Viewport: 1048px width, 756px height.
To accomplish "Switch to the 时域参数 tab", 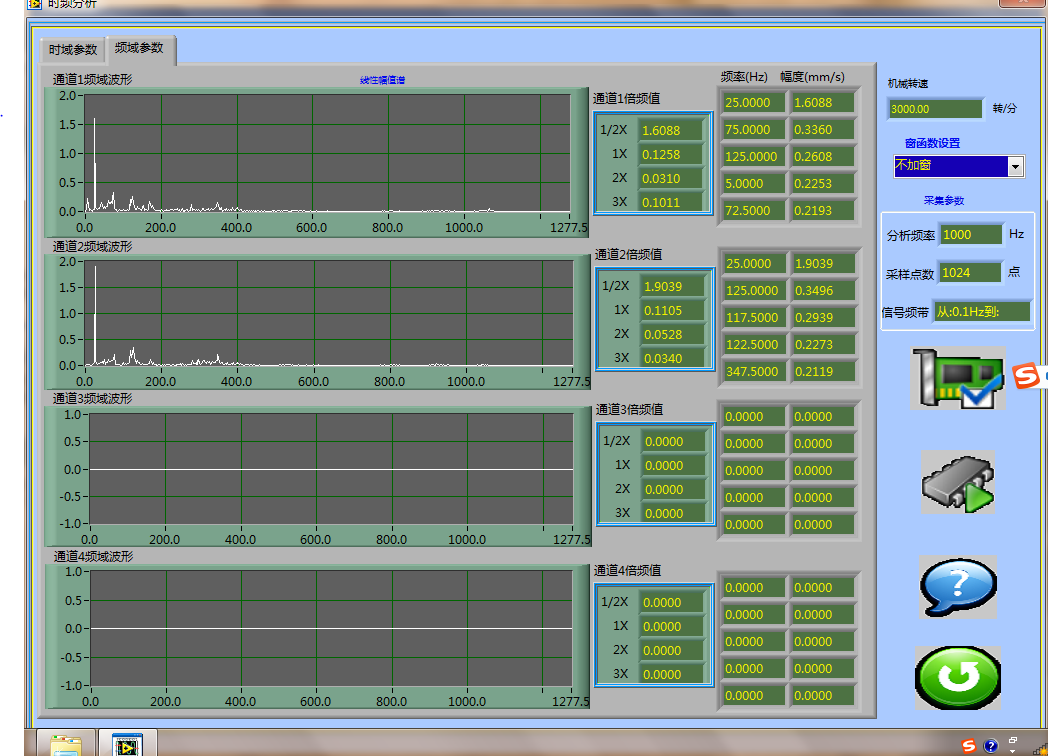I will tap(73, 50).
